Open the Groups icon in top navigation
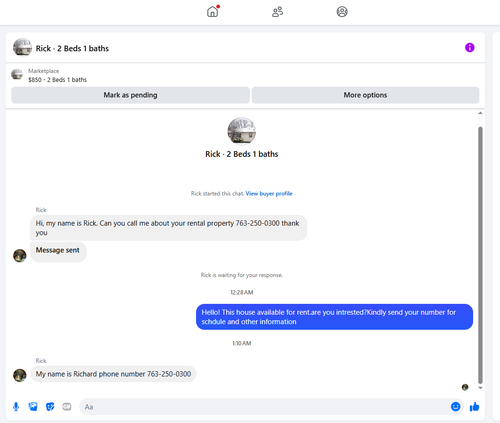 pyautogui.click(x=342, y=12)
